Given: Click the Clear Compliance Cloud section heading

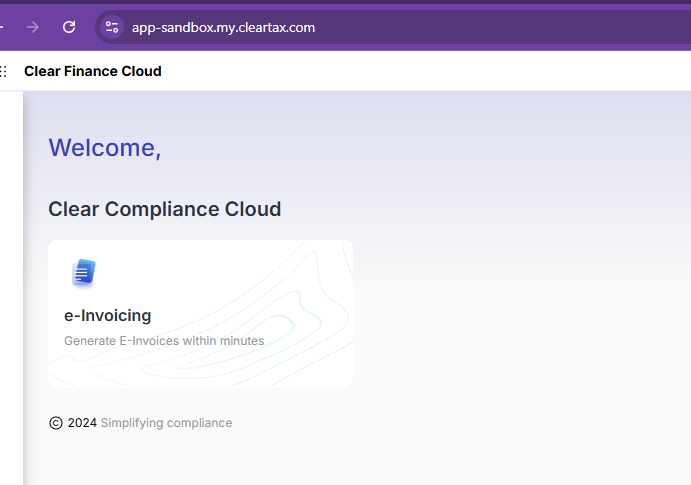Looking at the screenshot, I should pos(164,209).
